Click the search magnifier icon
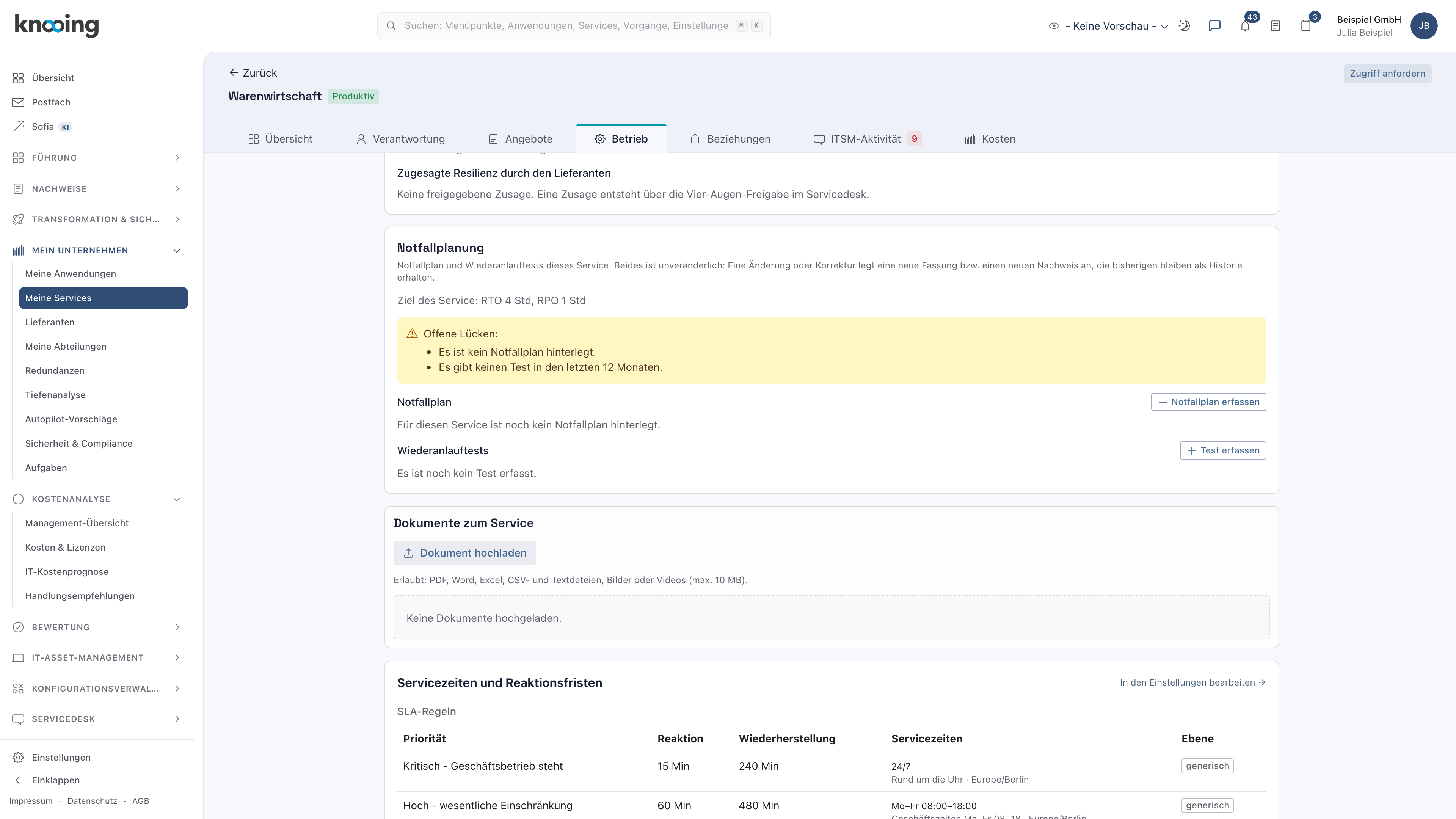This screenshot has height=819, width=1456. click(x=391, y=26)
